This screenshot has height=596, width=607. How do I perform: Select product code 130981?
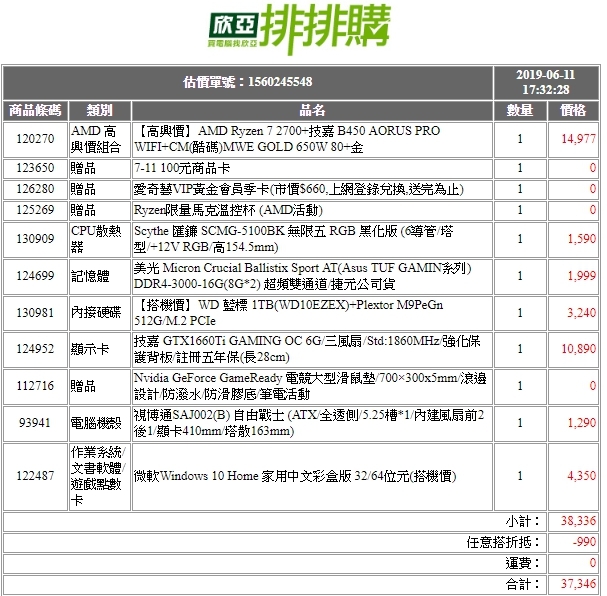click(x=35, y=313)
